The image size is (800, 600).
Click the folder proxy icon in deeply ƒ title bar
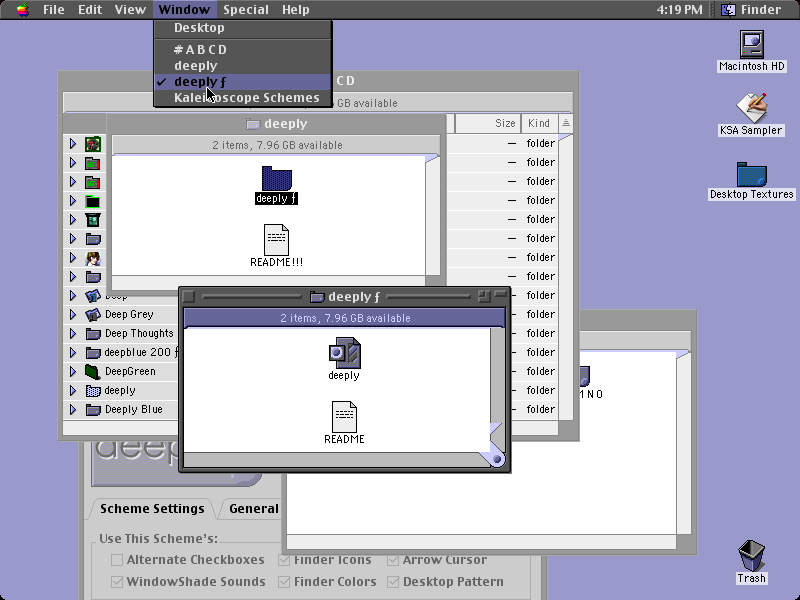click(x=317, y=296)
